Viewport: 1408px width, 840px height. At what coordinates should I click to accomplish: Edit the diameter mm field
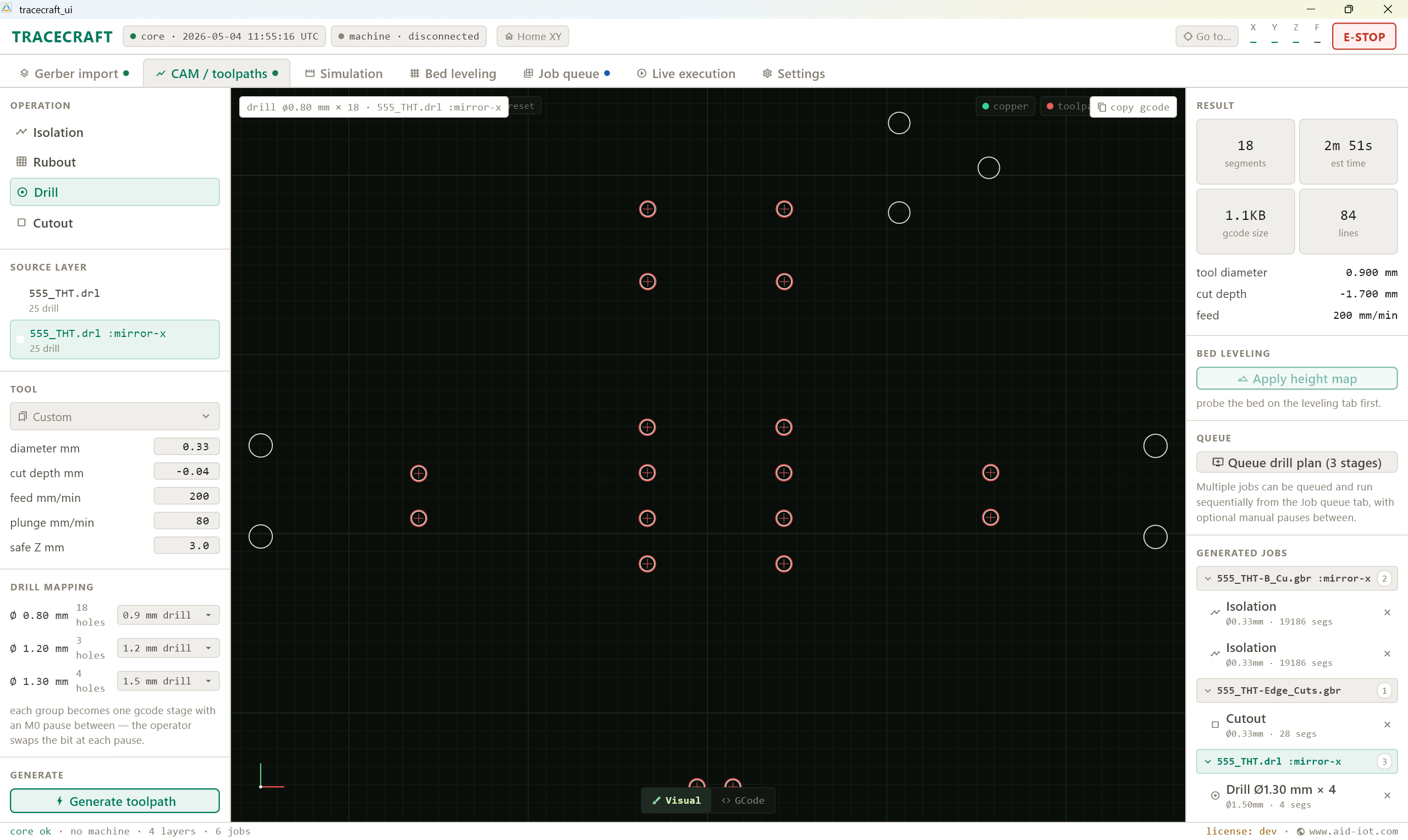[186, 446]
